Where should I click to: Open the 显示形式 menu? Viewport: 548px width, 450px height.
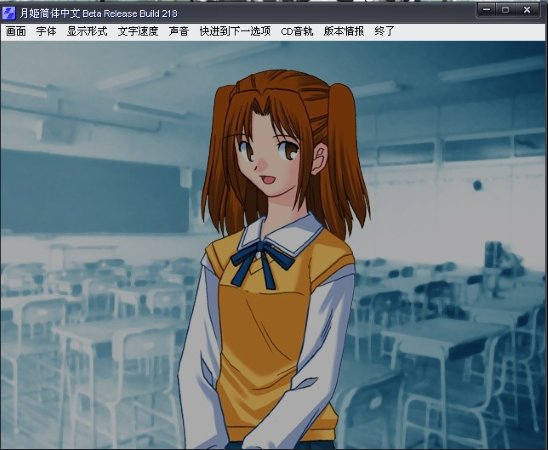pyautogui.click(x=87, y=31)
